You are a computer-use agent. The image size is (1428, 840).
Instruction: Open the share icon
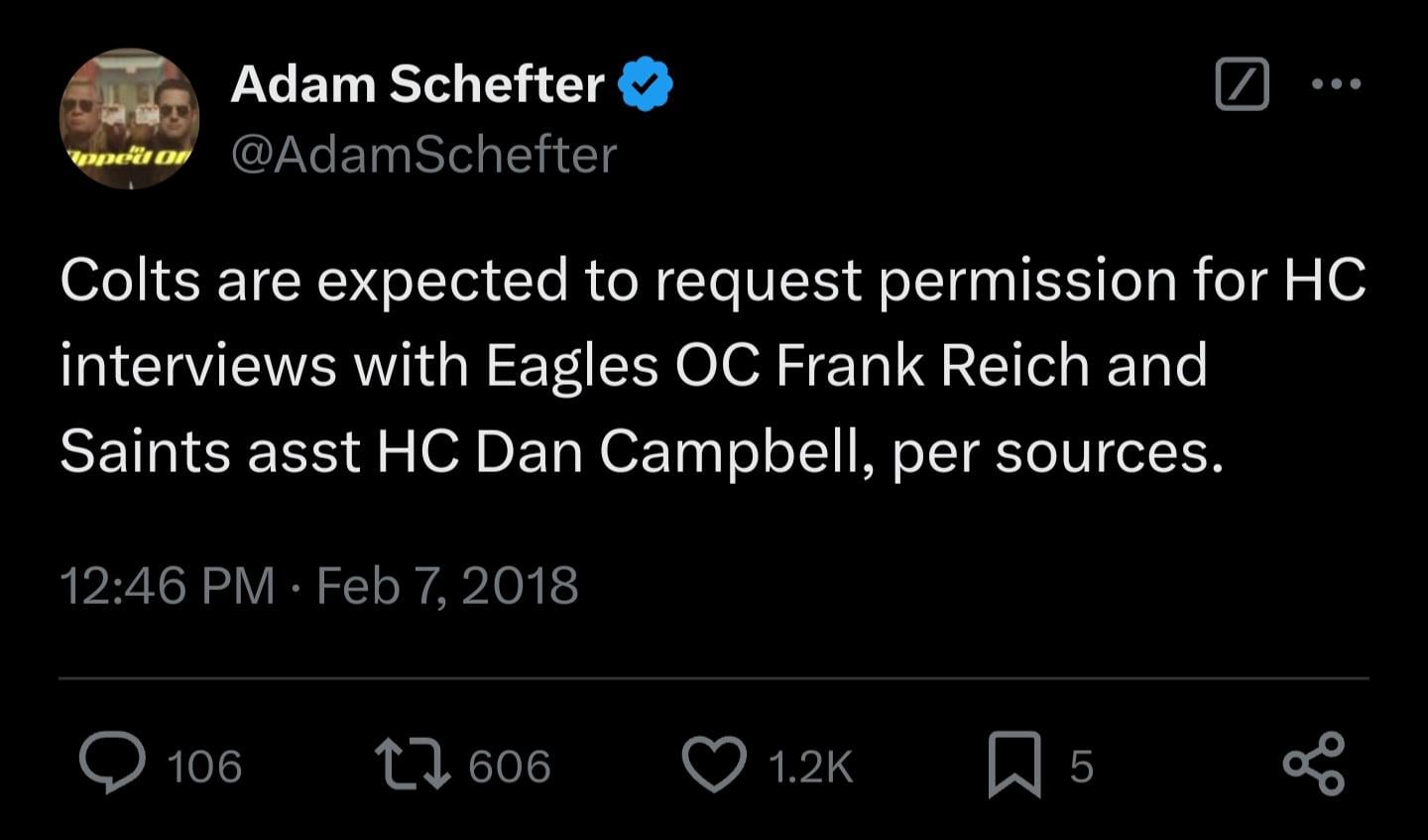tap(1314, 765)
